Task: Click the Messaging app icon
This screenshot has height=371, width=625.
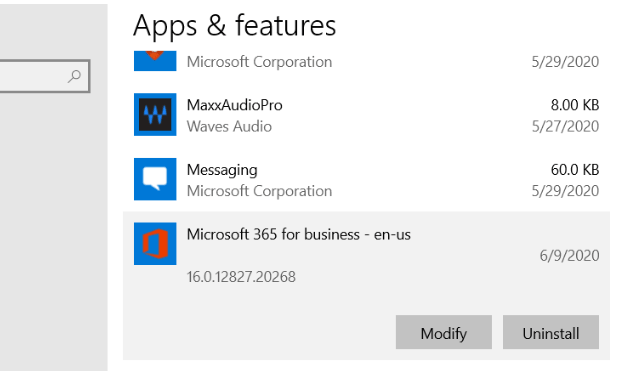Action: (x=155, y=179)
